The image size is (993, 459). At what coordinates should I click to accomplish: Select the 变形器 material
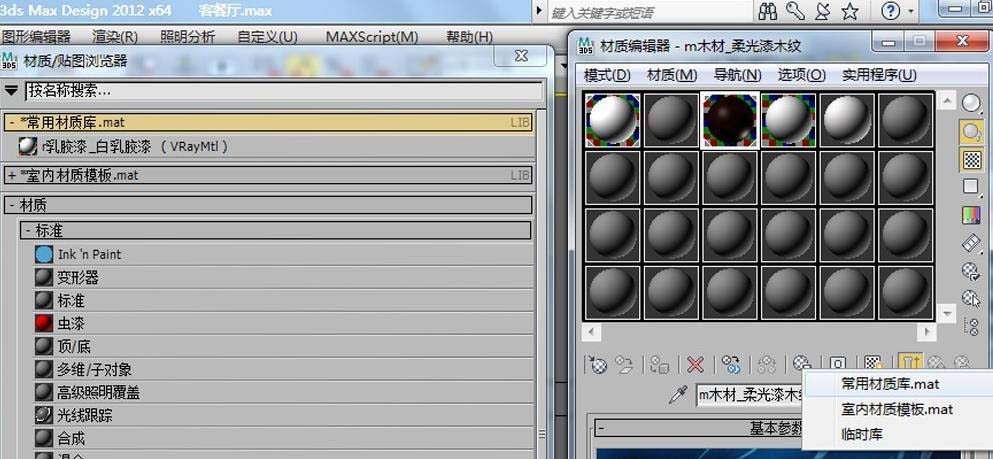(284, 277)
